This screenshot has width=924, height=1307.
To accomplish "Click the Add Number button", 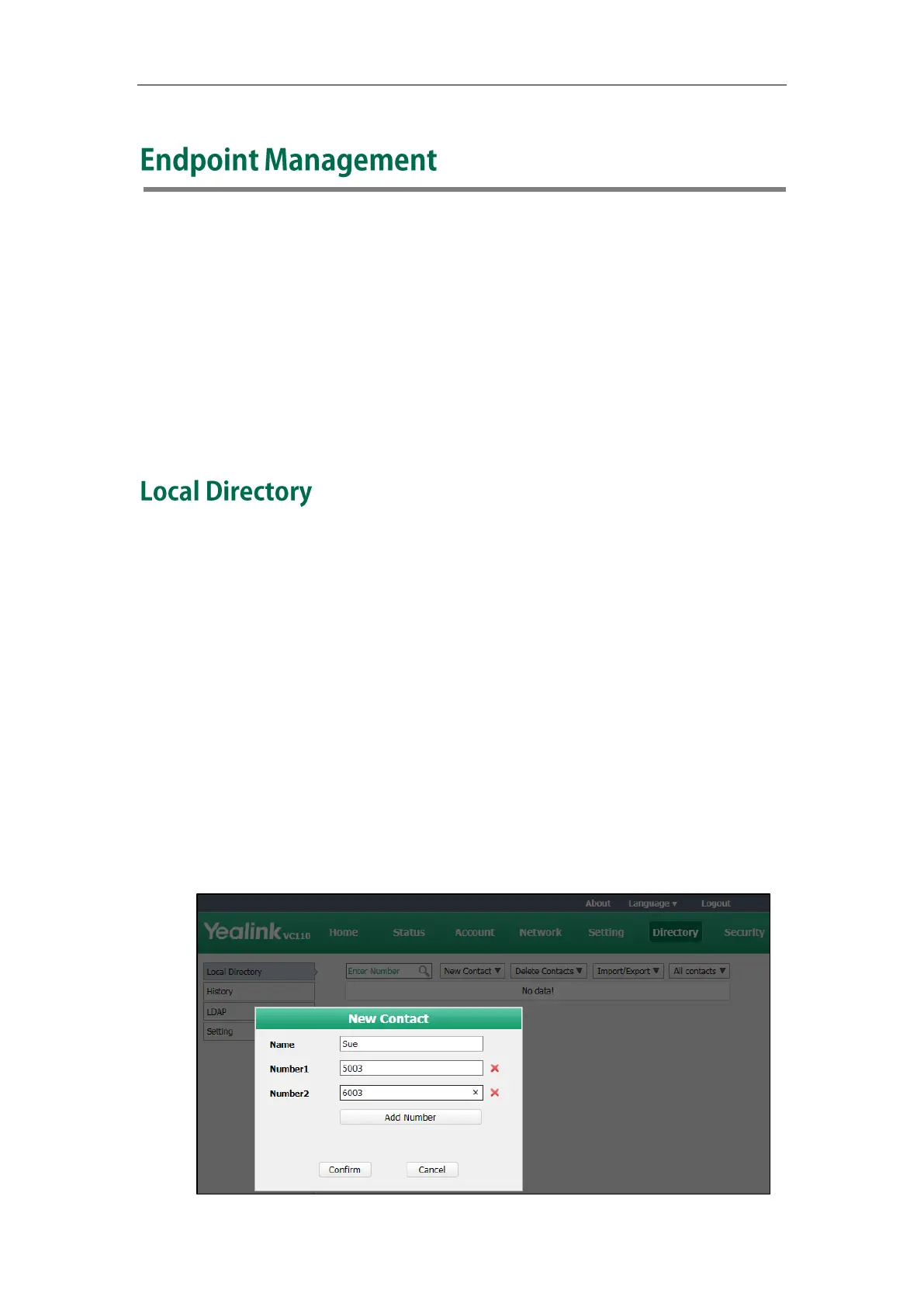I will [x=410, y=1117].
